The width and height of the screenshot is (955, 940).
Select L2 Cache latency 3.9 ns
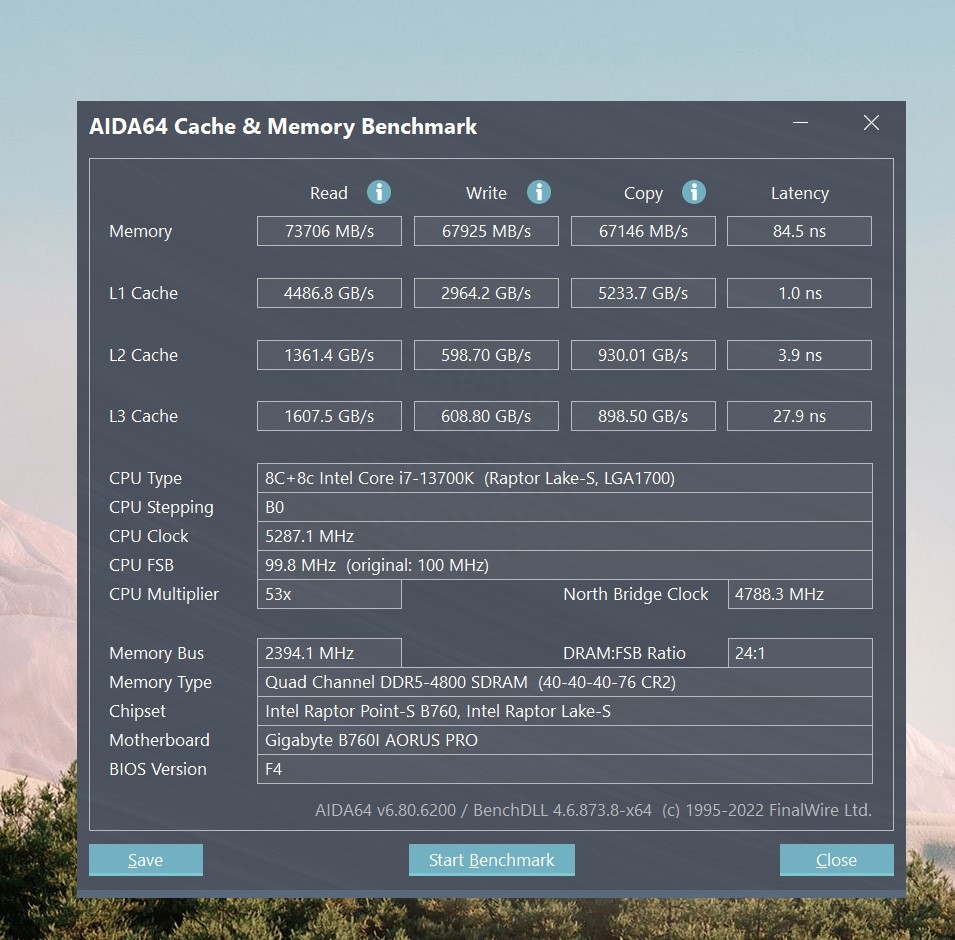(799, 355)
